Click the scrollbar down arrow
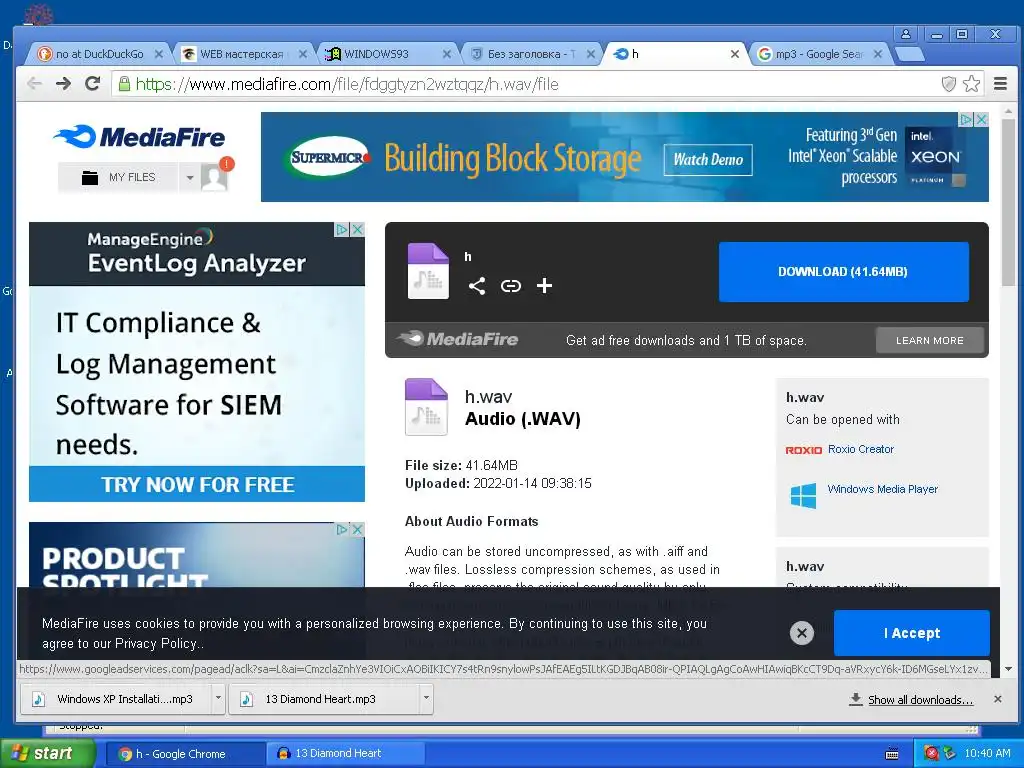 [1008, 669]
